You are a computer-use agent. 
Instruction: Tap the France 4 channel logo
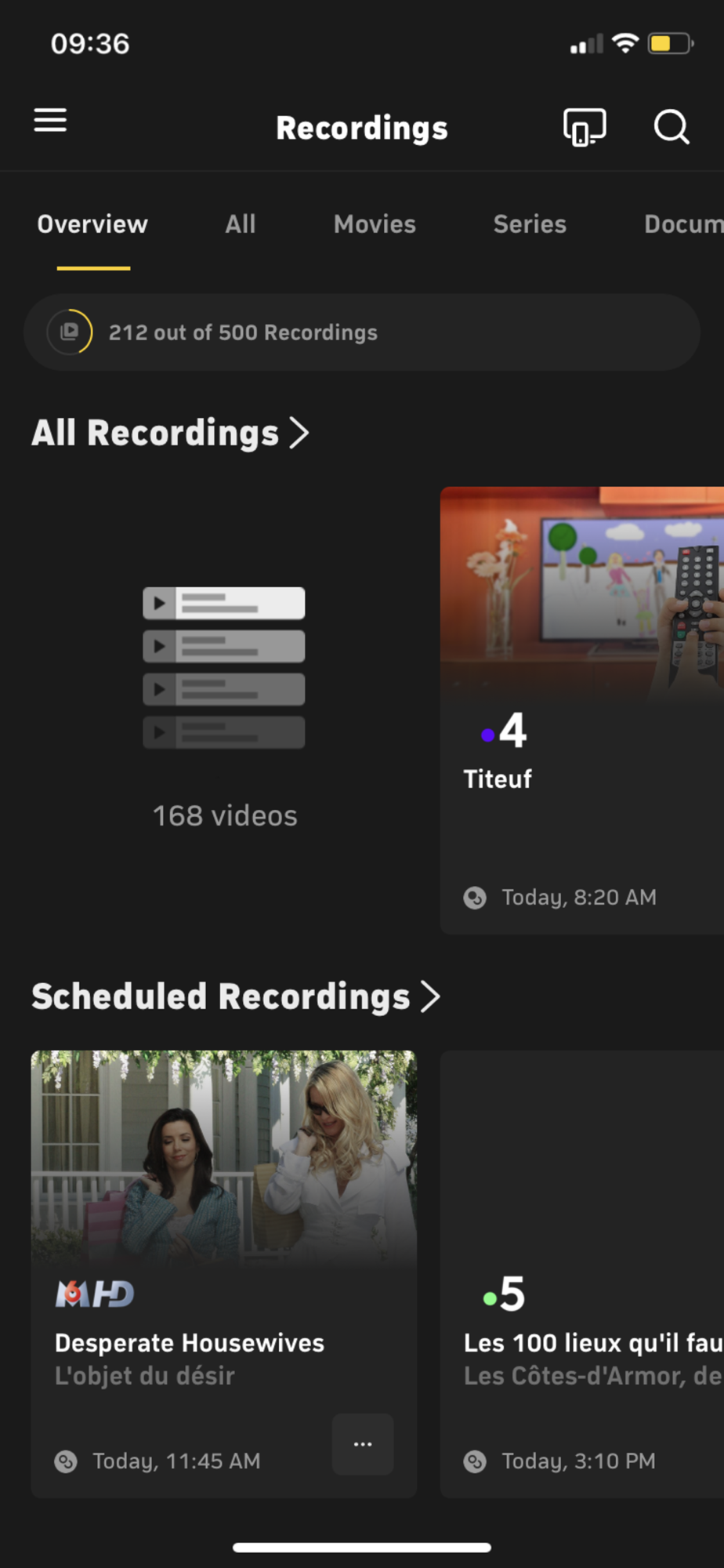click(x=505, y=731)
